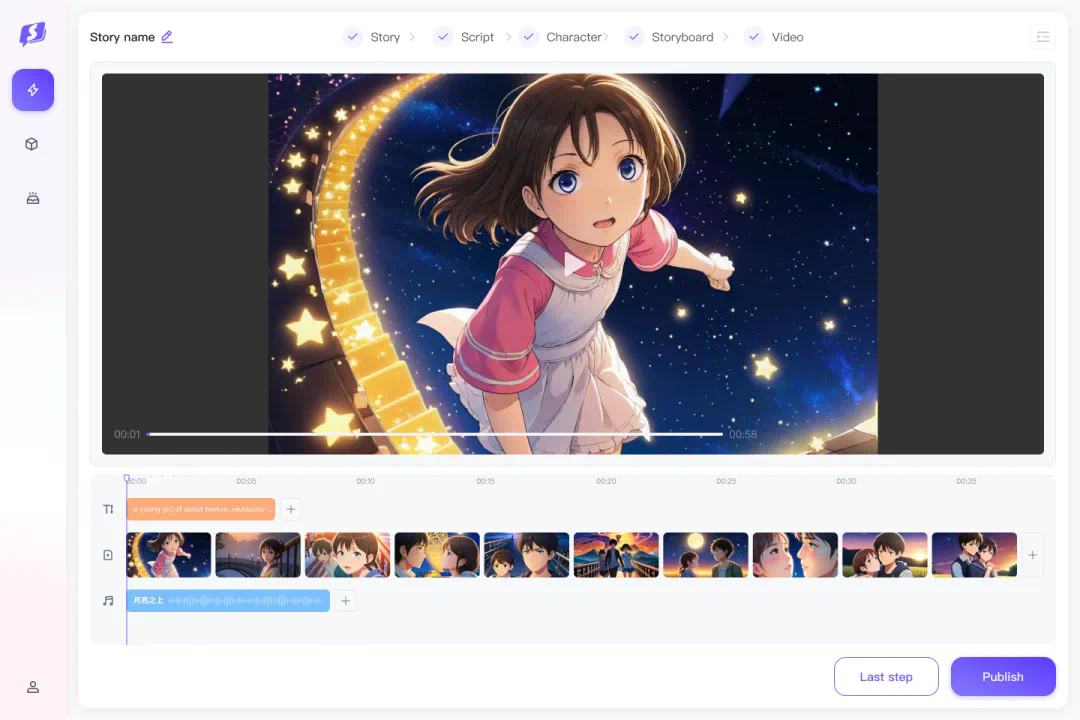Add a new scene after last thumbnail
Viewport: 1080px width, 720px height.
tap(1033, 555)
